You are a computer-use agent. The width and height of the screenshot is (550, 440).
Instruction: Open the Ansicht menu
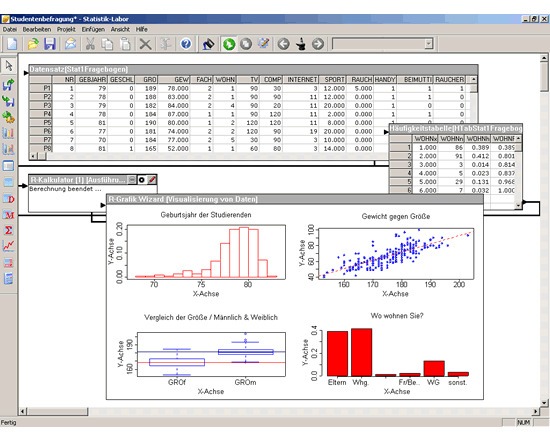(120, 29)
